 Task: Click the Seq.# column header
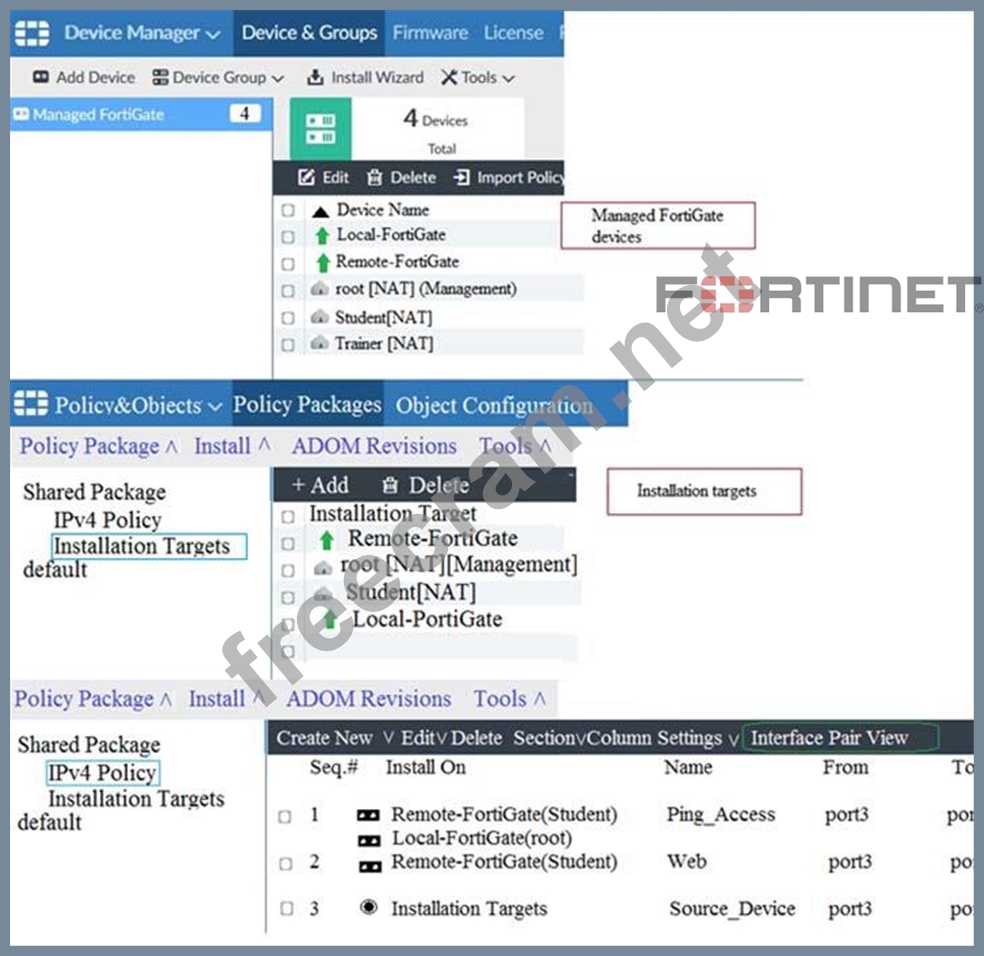tap(333, 767)
